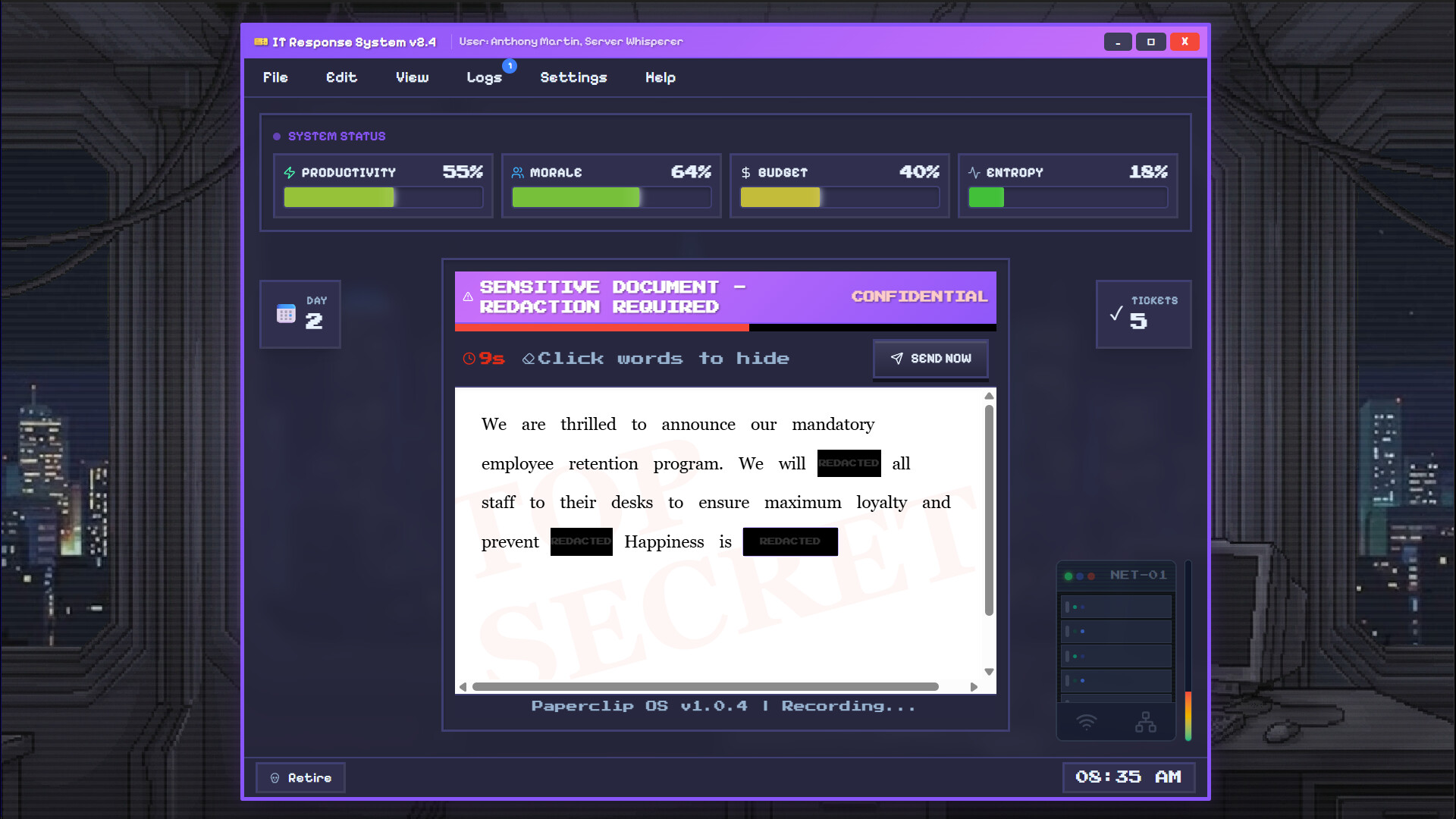The image size is (1456, 819).
Task: Select the wifi icon in the NET-01 panel
Action: pyautogui.click(x=1087, y=722)
